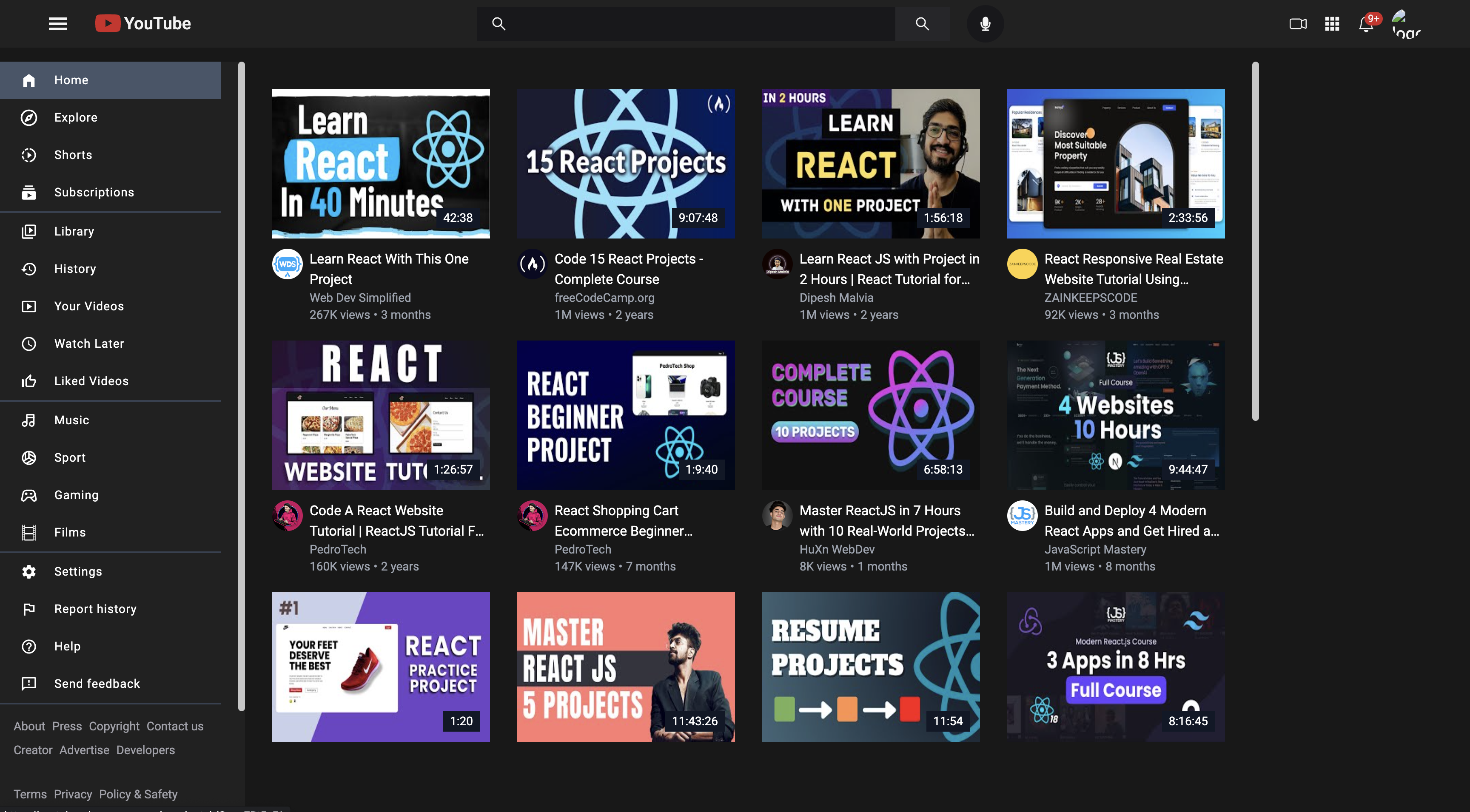This screenshot has width=1470, height=812.
Task: Open React Practice Project thumbnail
Action: pyautogui.click(x=381, y=667)
